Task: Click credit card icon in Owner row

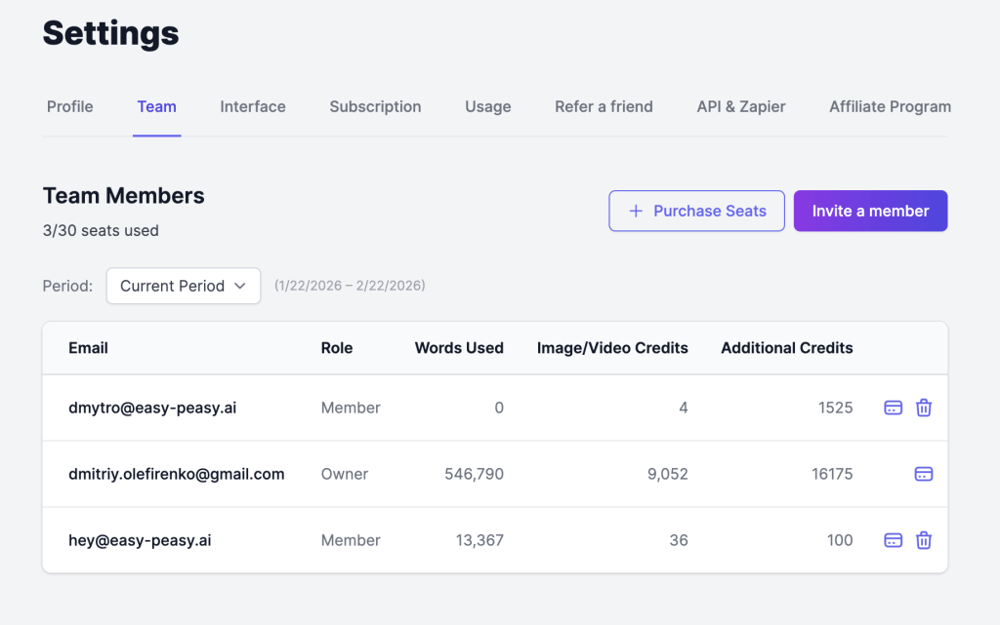Action: click(924, 474)
